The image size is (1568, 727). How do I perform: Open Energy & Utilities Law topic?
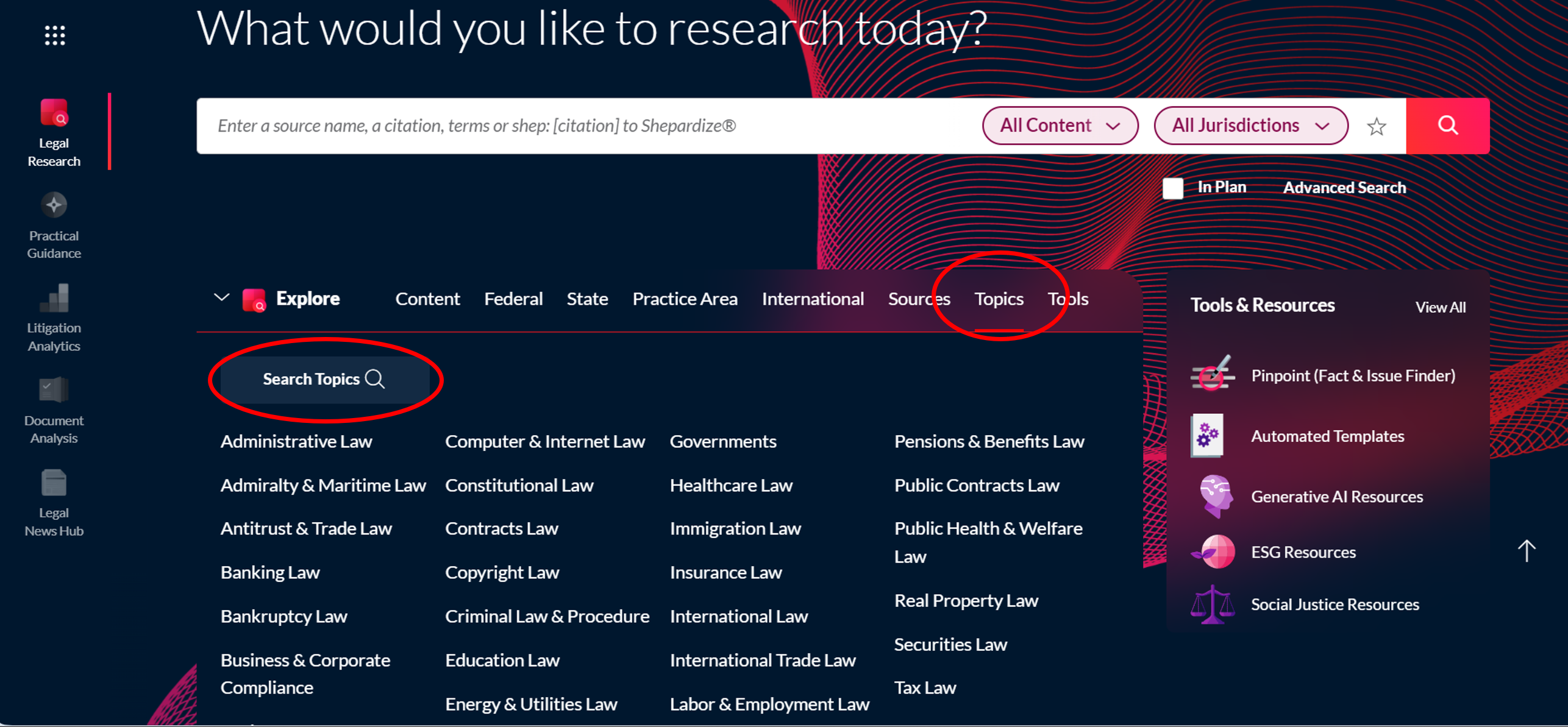532,704
